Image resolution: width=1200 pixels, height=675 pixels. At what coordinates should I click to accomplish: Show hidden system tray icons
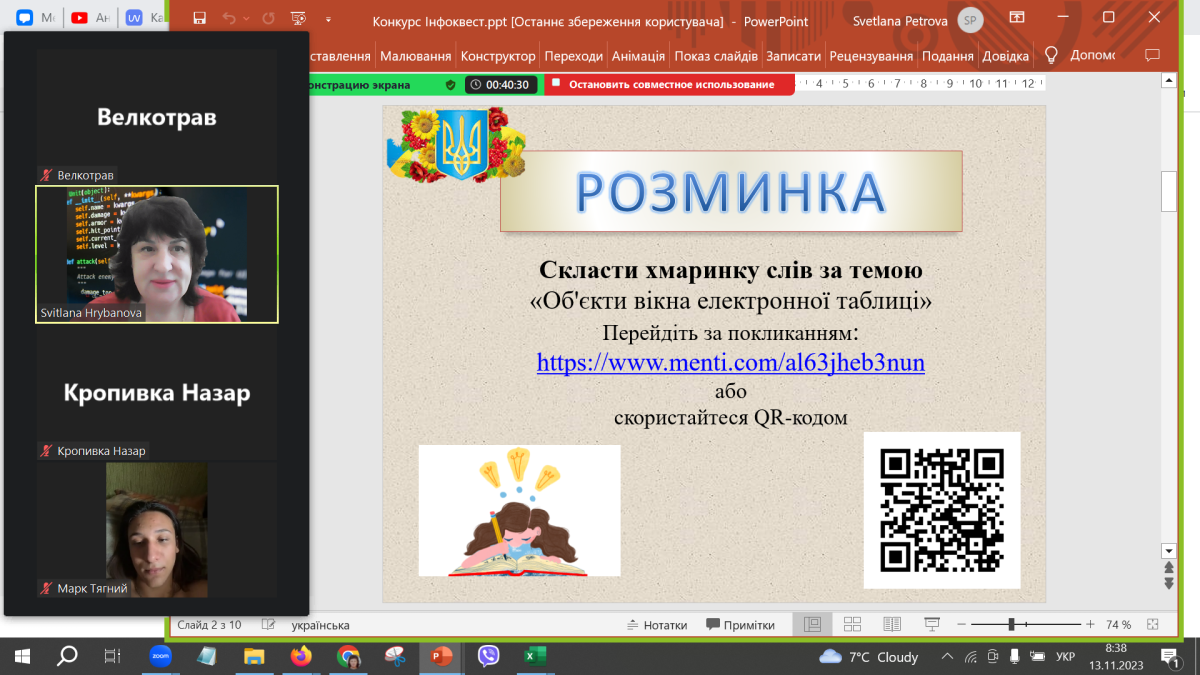[x=947, y=657]
